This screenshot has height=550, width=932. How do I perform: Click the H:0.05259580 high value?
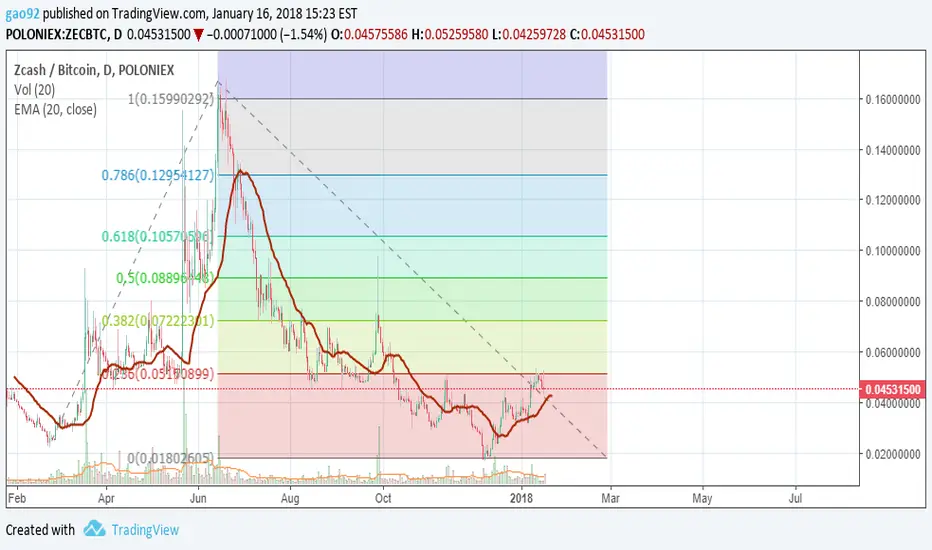pyautogui.click(x=449, y=34)
